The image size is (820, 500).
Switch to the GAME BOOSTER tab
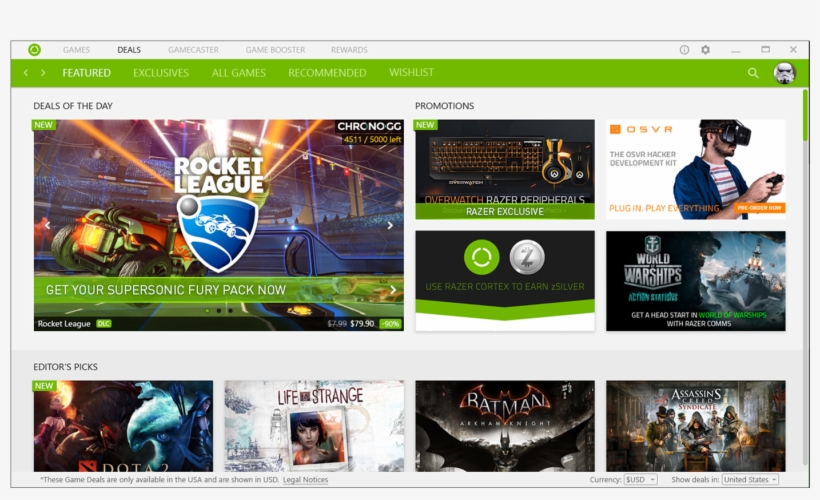point(275,50)
